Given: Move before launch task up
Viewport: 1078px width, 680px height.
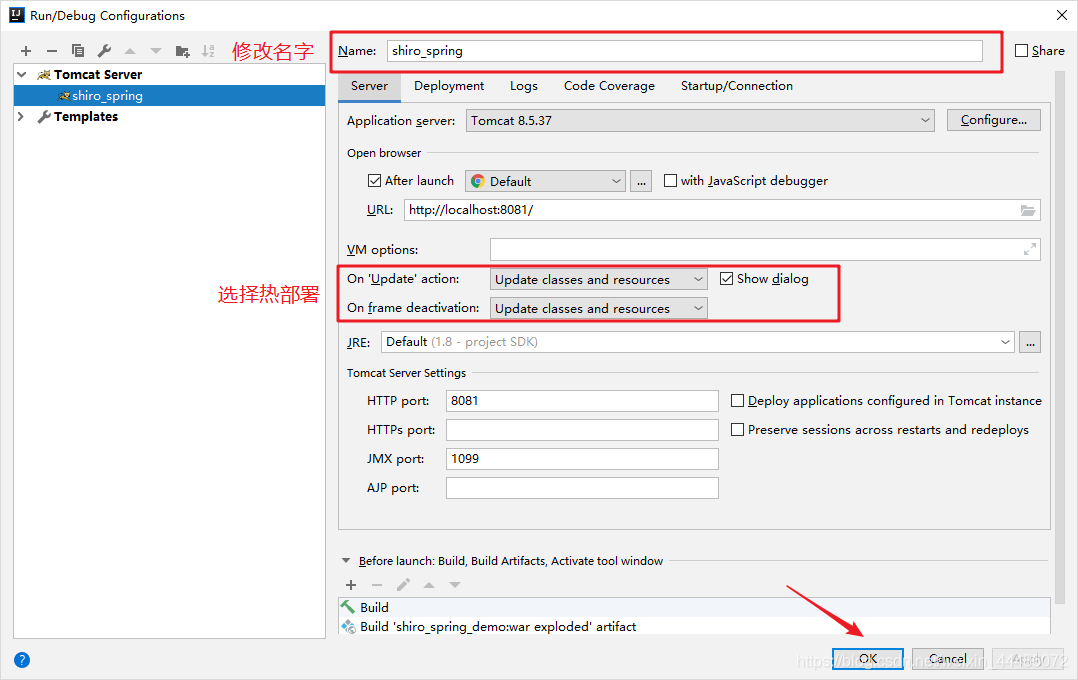Looking at the screenshot, I should (x=429, y=585).
